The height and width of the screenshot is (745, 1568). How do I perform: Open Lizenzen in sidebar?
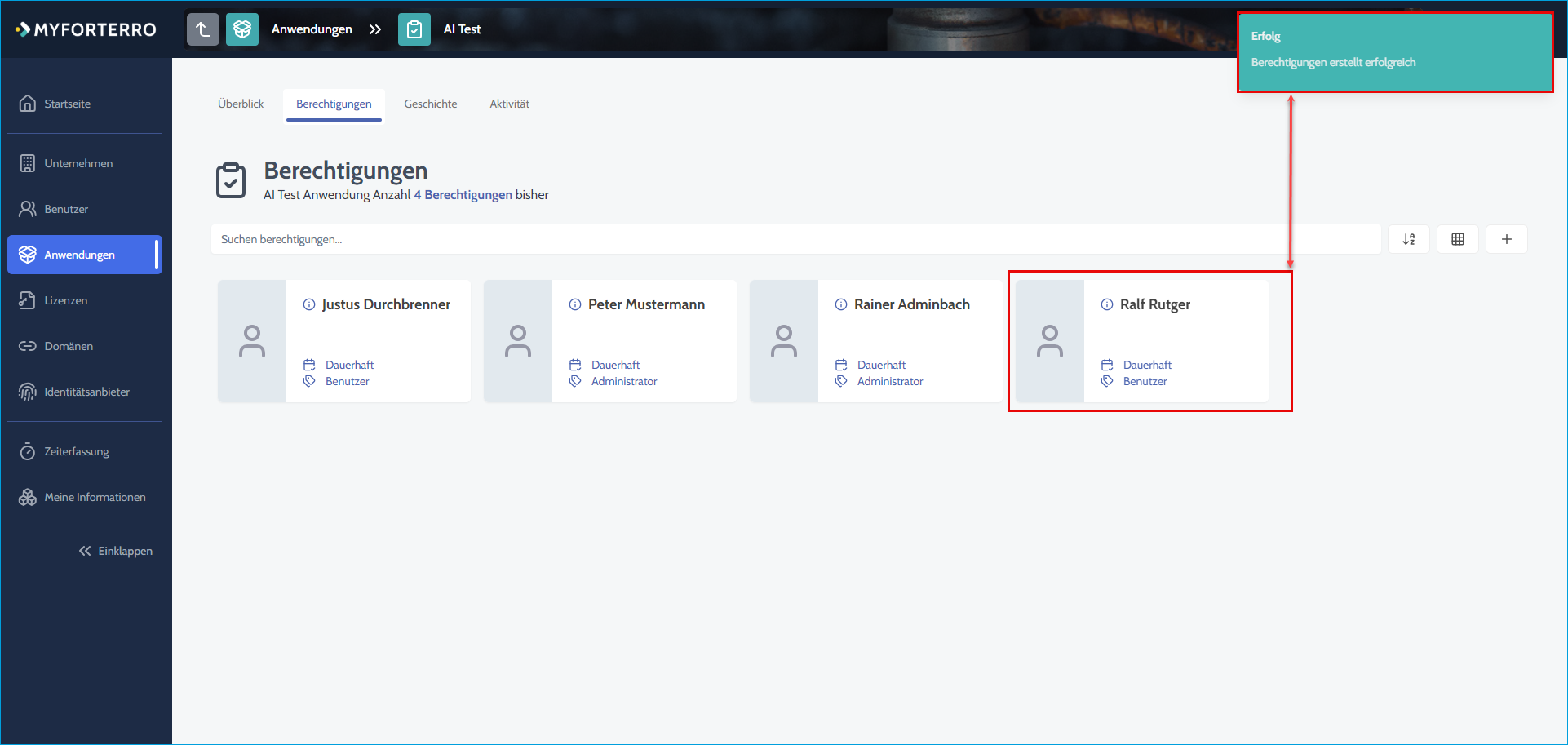[85, 300]
